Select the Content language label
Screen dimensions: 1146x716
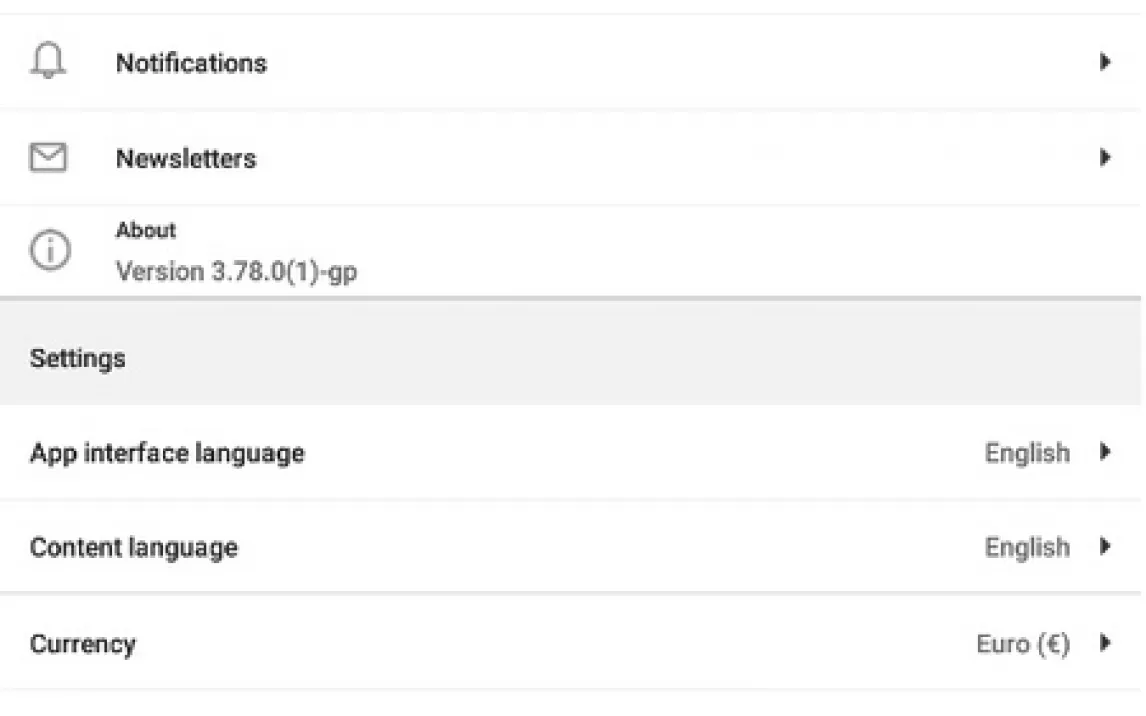(134, 548)
